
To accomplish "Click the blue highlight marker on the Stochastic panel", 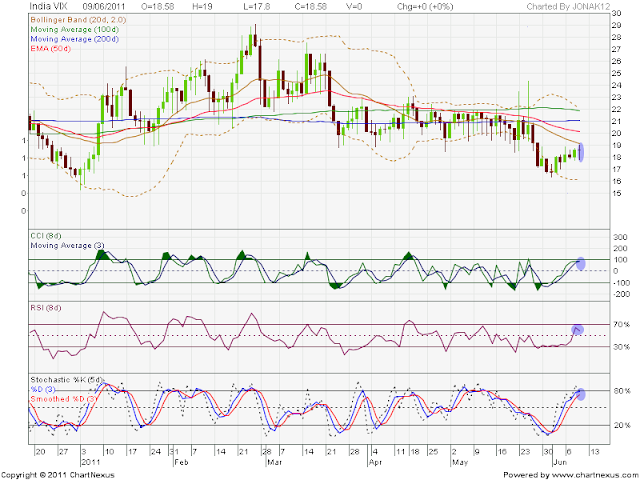I will click(580, 394).
